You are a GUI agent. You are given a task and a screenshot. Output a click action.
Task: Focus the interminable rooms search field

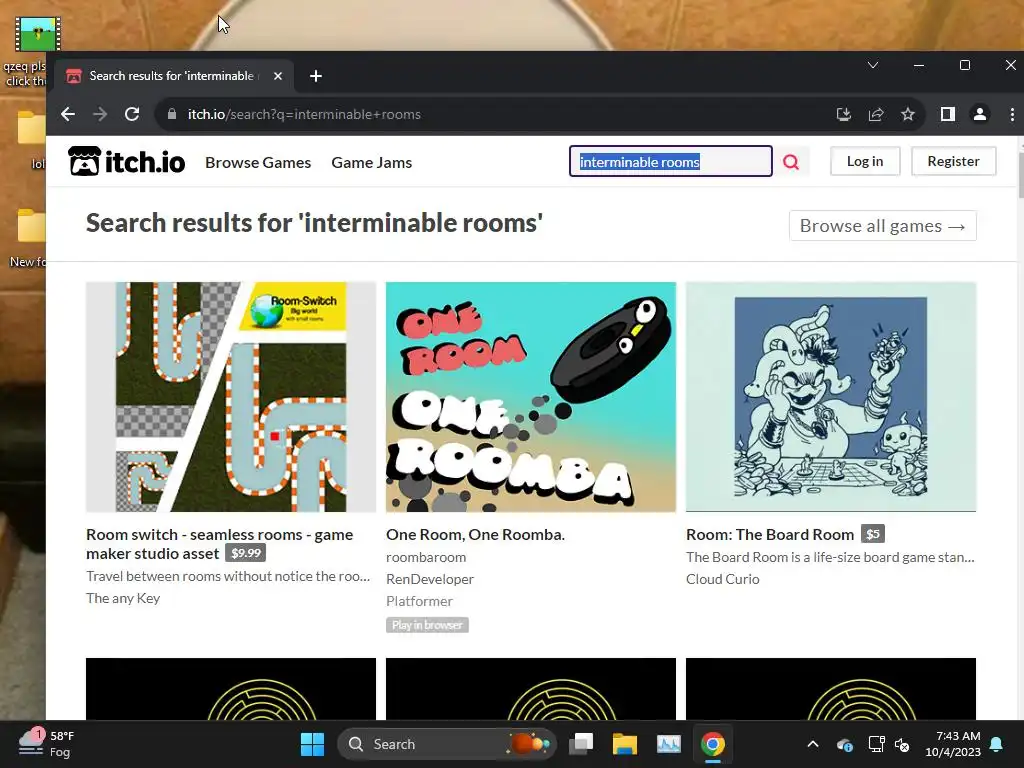(670, 161)
